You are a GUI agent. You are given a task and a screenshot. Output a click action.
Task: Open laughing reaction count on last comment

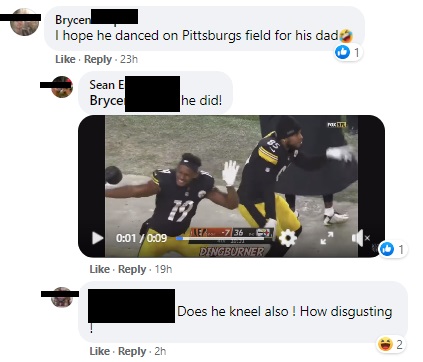tap(390, 344)
